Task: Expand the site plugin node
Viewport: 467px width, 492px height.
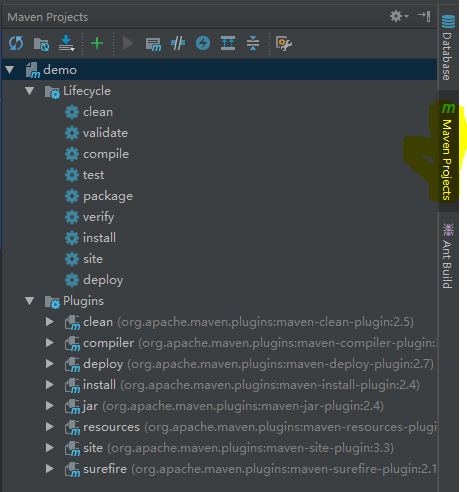Action: tap(50, 448)
